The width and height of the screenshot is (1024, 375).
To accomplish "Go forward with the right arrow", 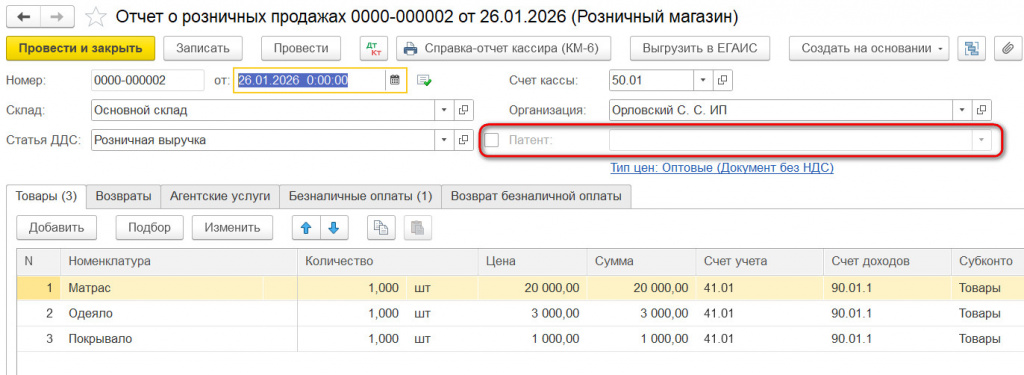I will click(57, 17).
